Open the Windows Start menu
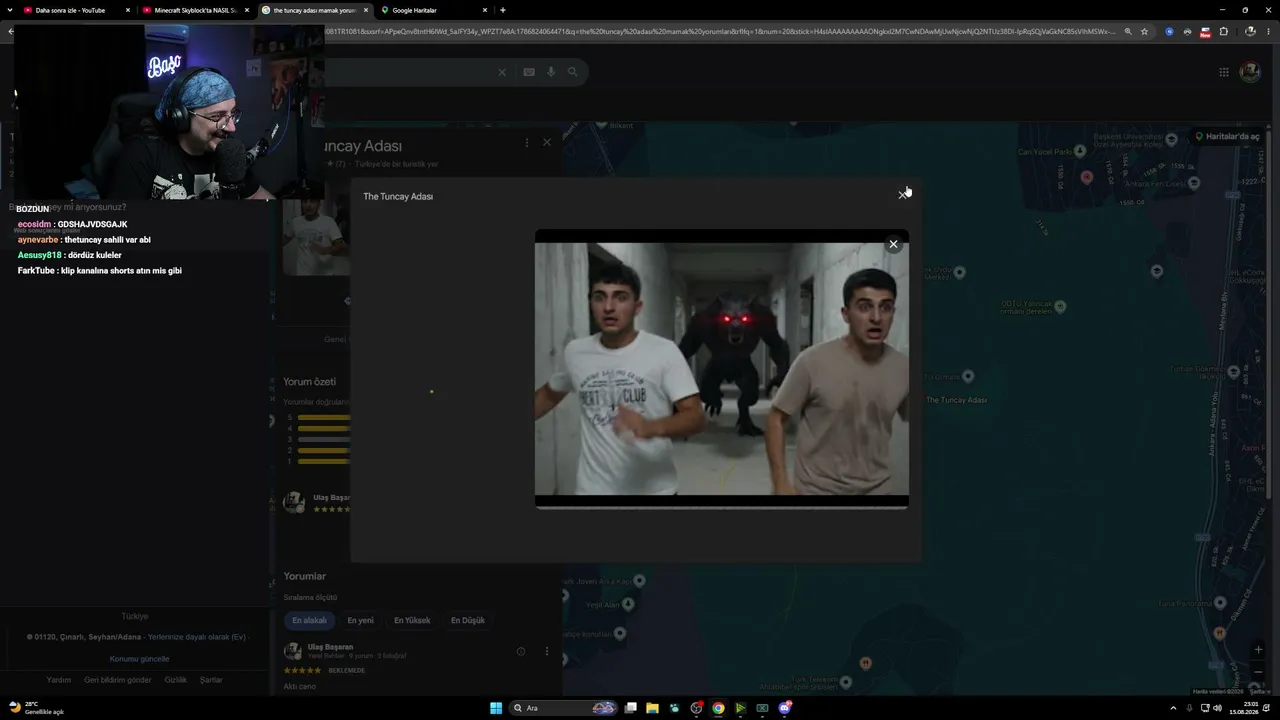Image resolution: width=1280 pixels, height=720 pixels. (496, 708)
